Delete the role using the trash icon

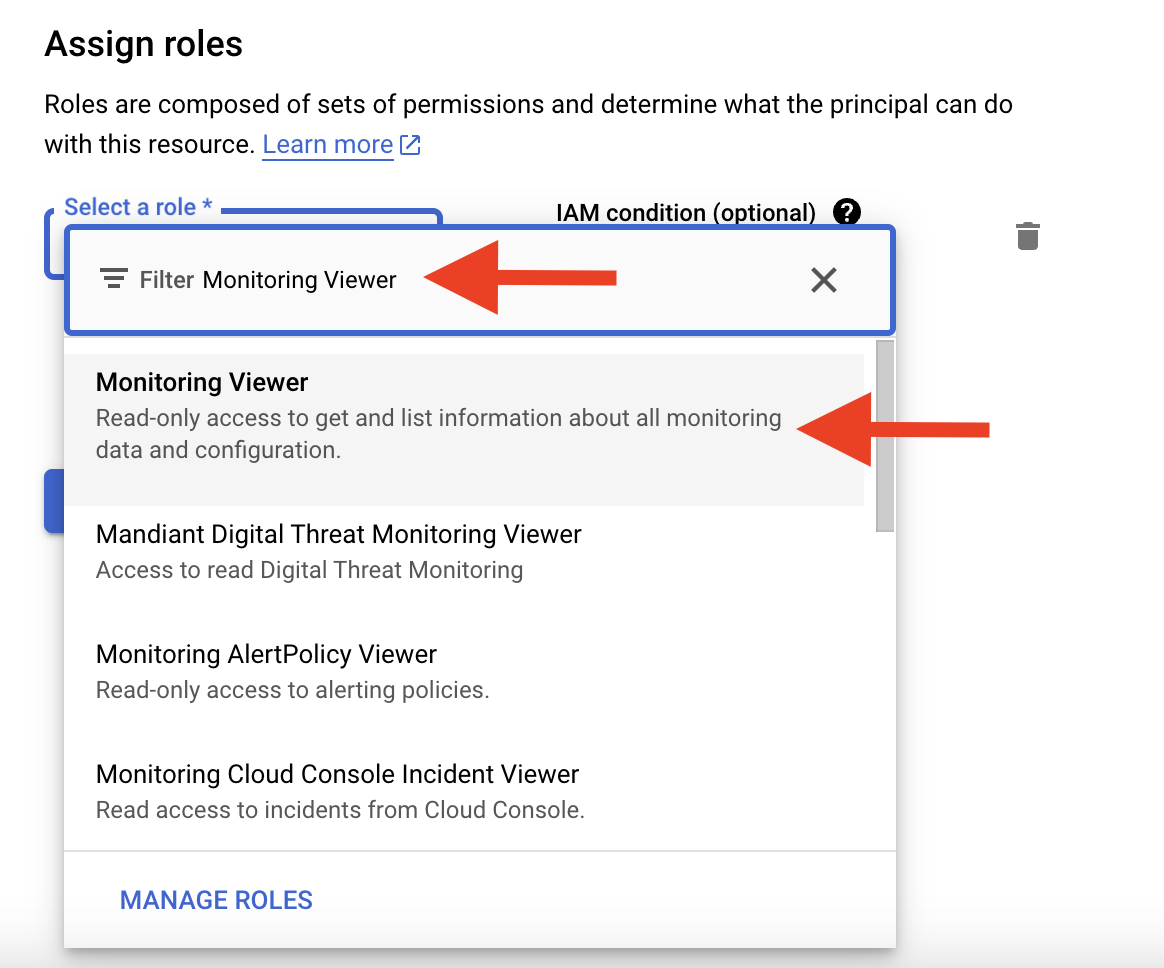[x=1027, y=236]
